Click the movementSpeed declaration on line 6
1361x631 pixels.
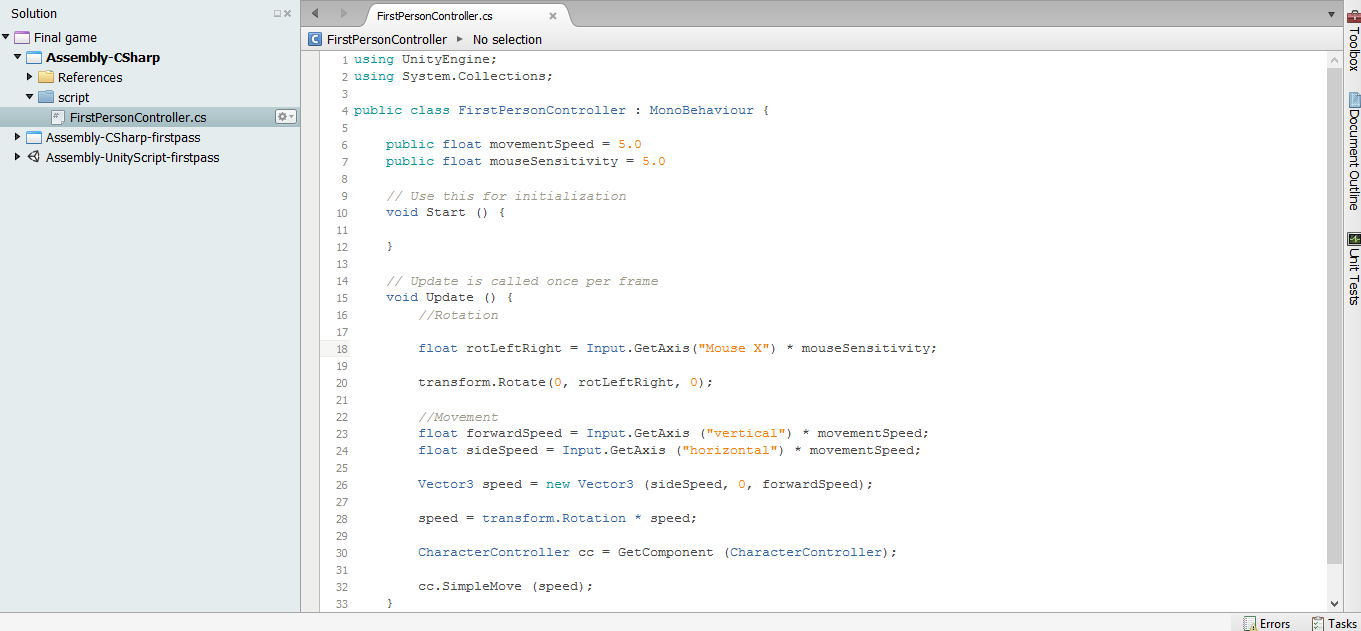[x=513, y=144]
